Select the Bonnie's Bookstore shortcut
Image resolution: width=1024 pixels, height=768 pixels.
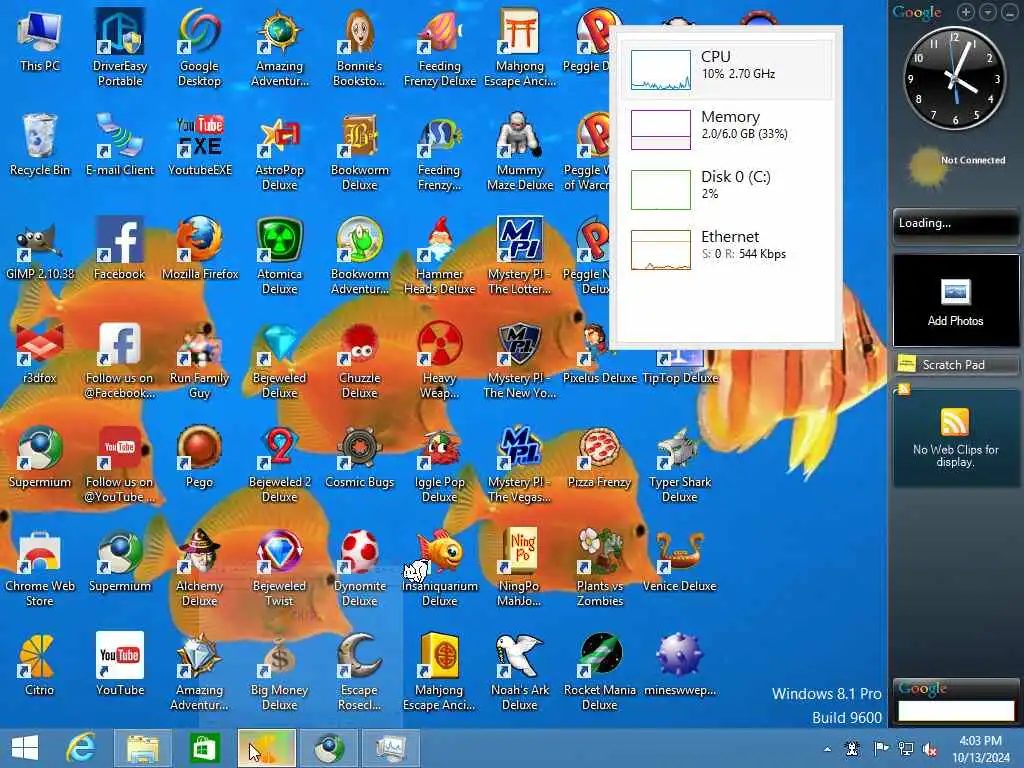point(360,47)
